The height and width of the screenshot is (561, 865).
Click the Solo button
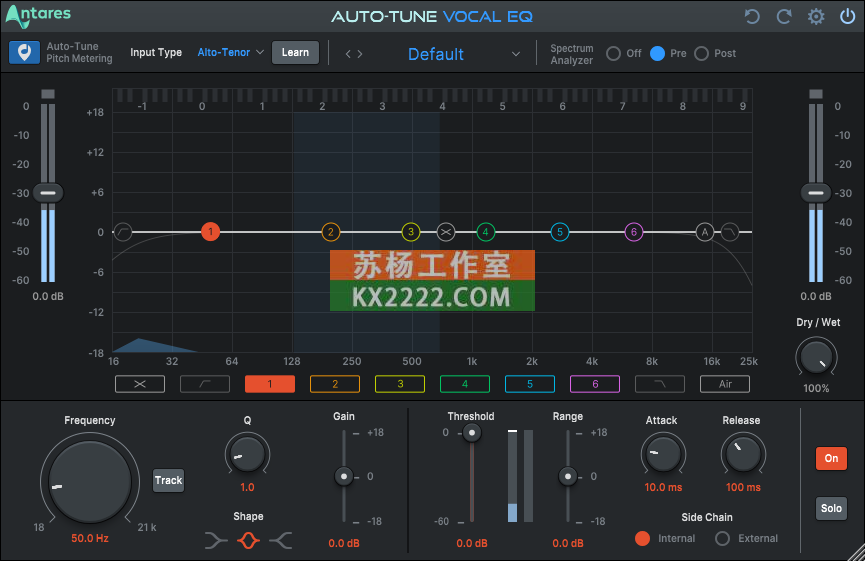coord(831,509)
